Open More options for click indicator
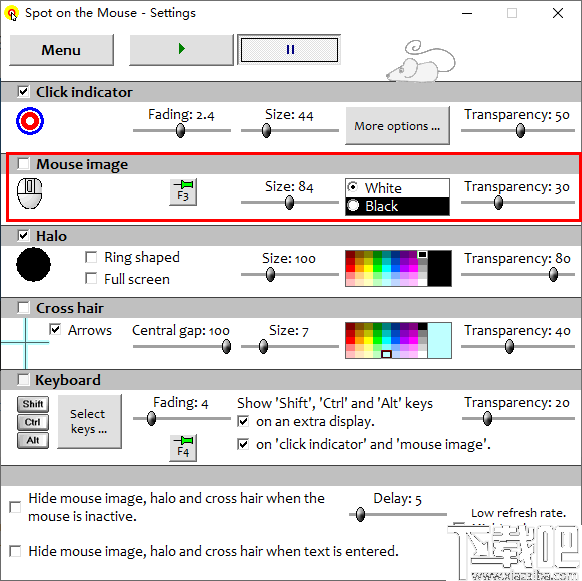Screen dimensions: 582x581 (397, 126)
